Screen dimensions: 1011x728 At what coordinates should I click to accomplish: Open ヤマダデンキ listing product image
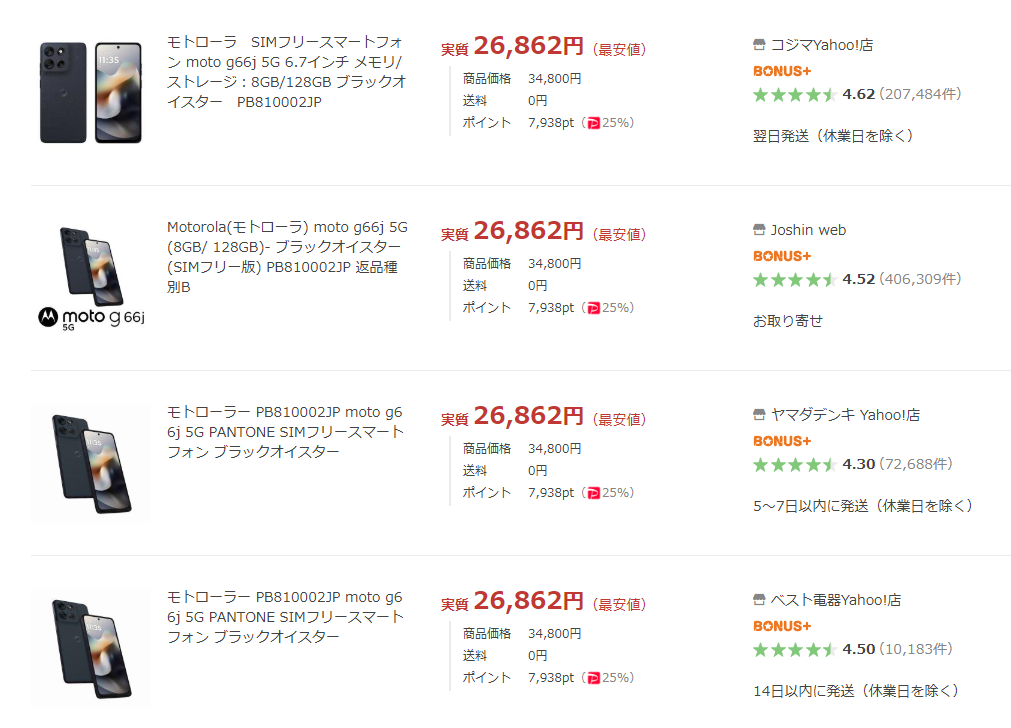point(91,463)
